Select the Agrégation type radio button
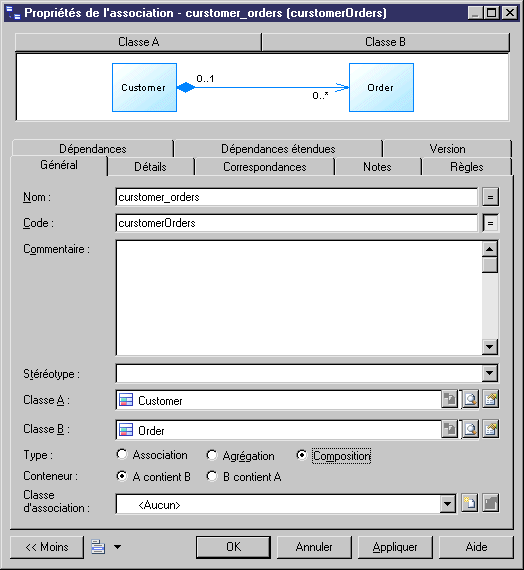 click(x=212, y=455)
